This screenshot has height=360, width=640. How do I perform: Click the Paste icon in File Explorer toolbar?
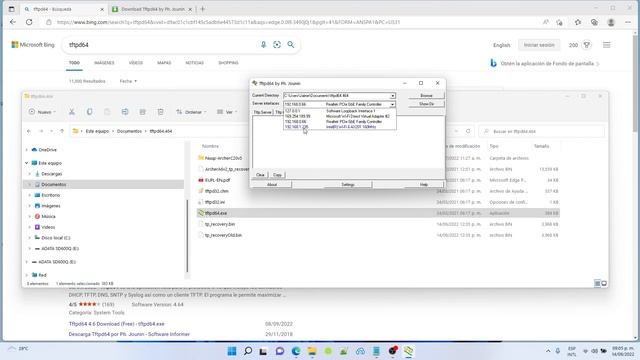tap(107, 112)
